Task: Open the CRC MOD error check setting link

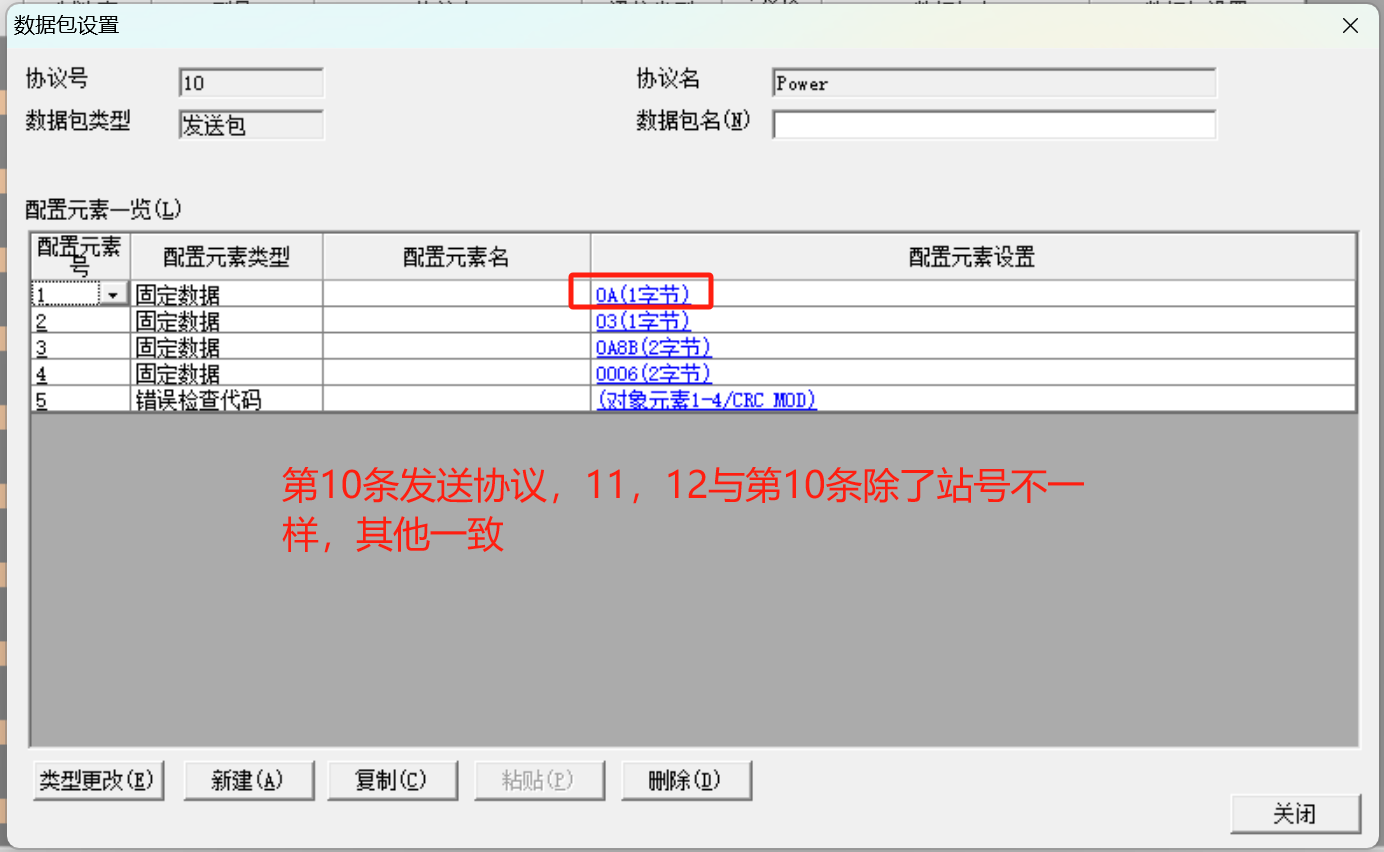Action: (706, 399)
